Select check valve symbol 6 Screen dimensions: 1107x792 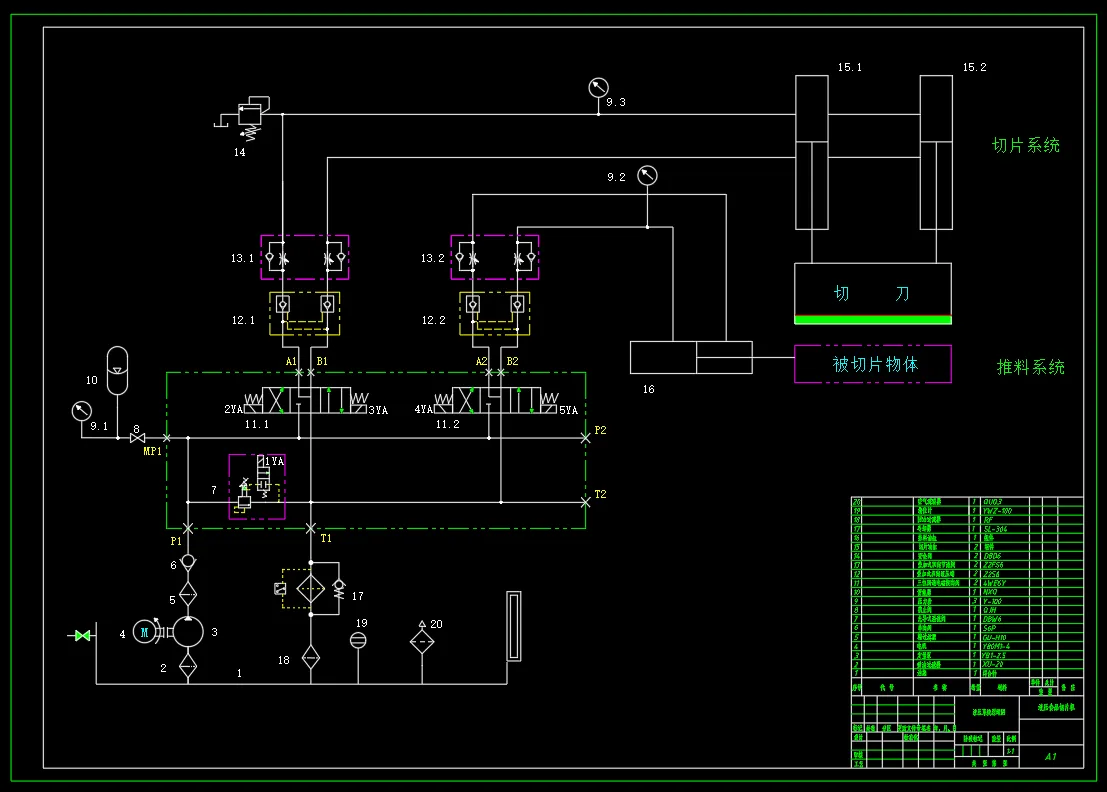pos(188,563)
